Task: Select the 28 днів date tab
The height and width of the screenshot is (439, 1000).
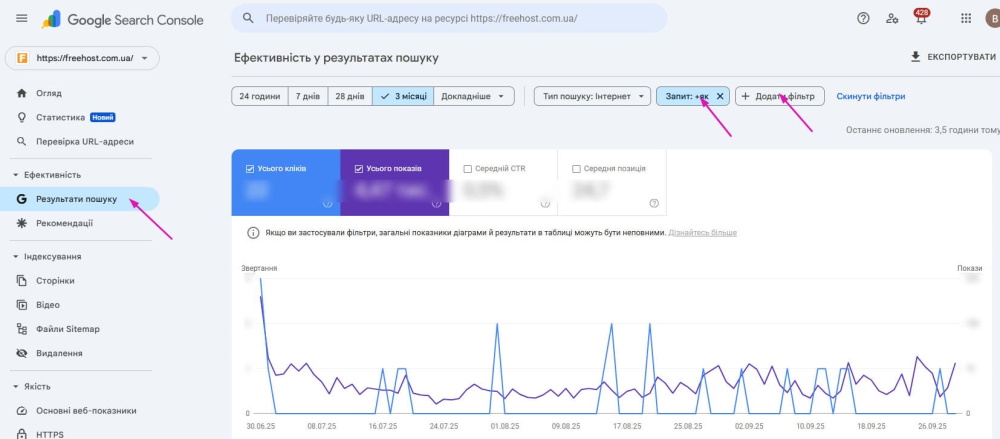Action: pos(349,97)
